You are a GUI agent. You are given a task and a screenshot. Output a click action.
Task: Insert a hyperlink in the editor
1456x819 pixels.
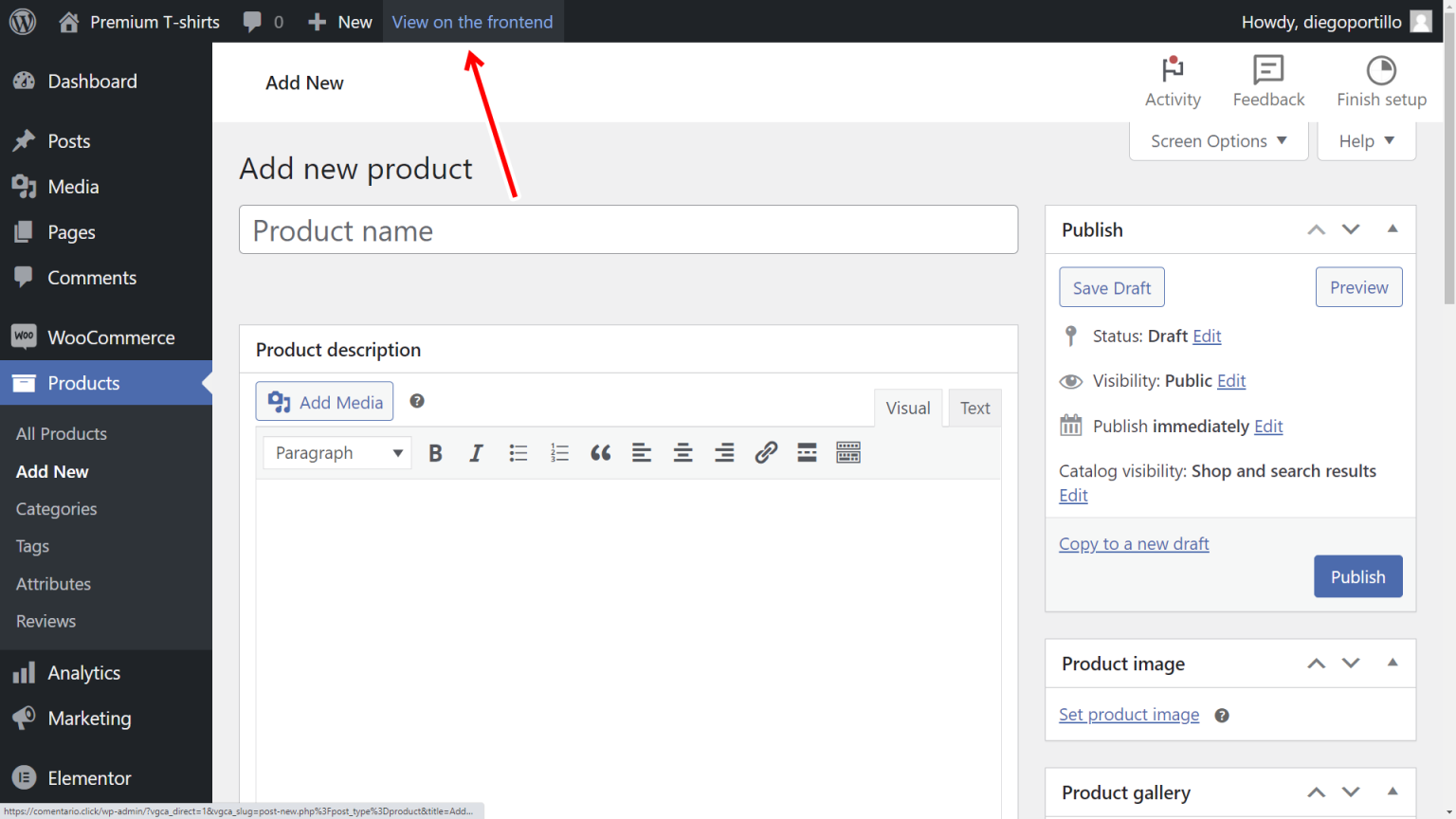coord(765,452)
